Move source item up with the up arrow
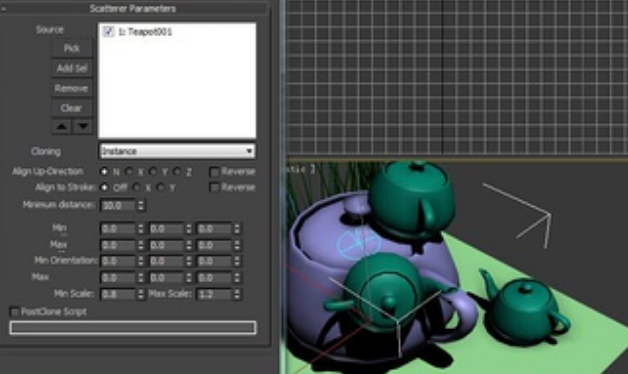The image size is (628, 374). [x=61, y=127]
